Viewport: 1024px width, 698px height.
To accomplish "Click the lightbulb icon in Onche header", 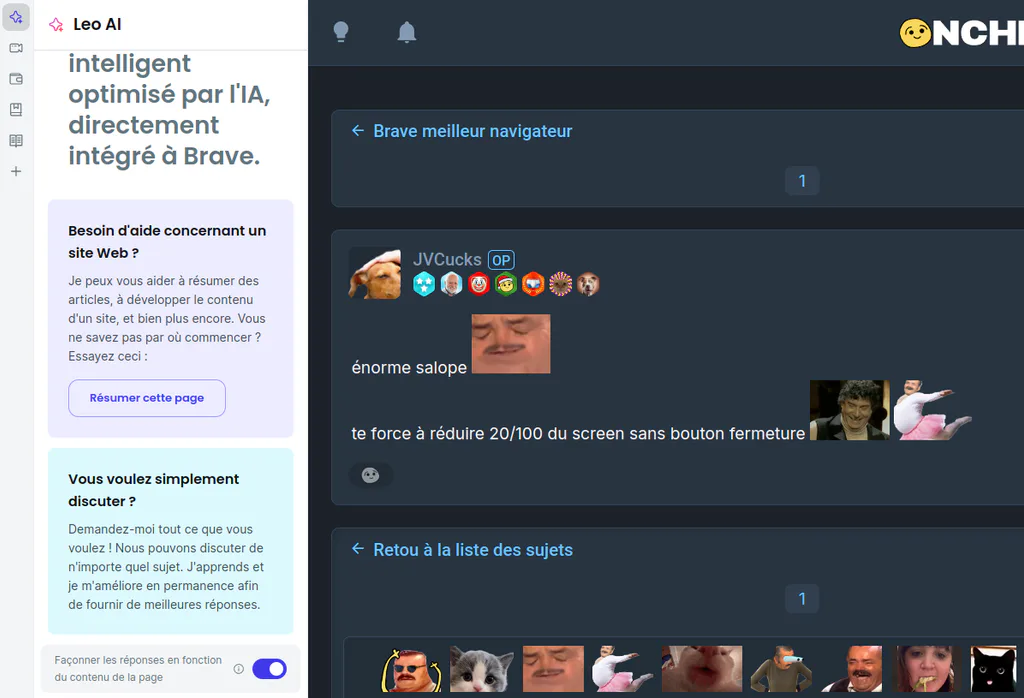I will [341, 31].
